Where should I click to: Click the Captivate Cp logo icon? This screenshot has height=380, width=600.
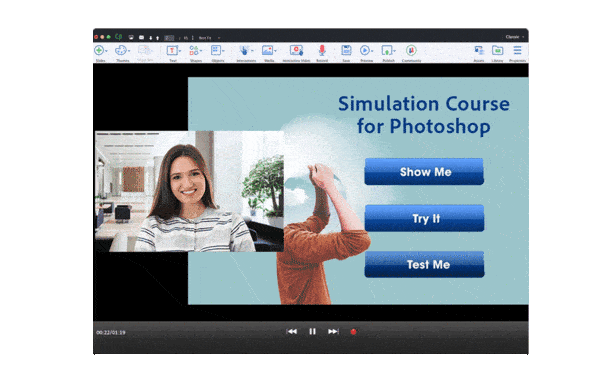click(x=119, y=37)
